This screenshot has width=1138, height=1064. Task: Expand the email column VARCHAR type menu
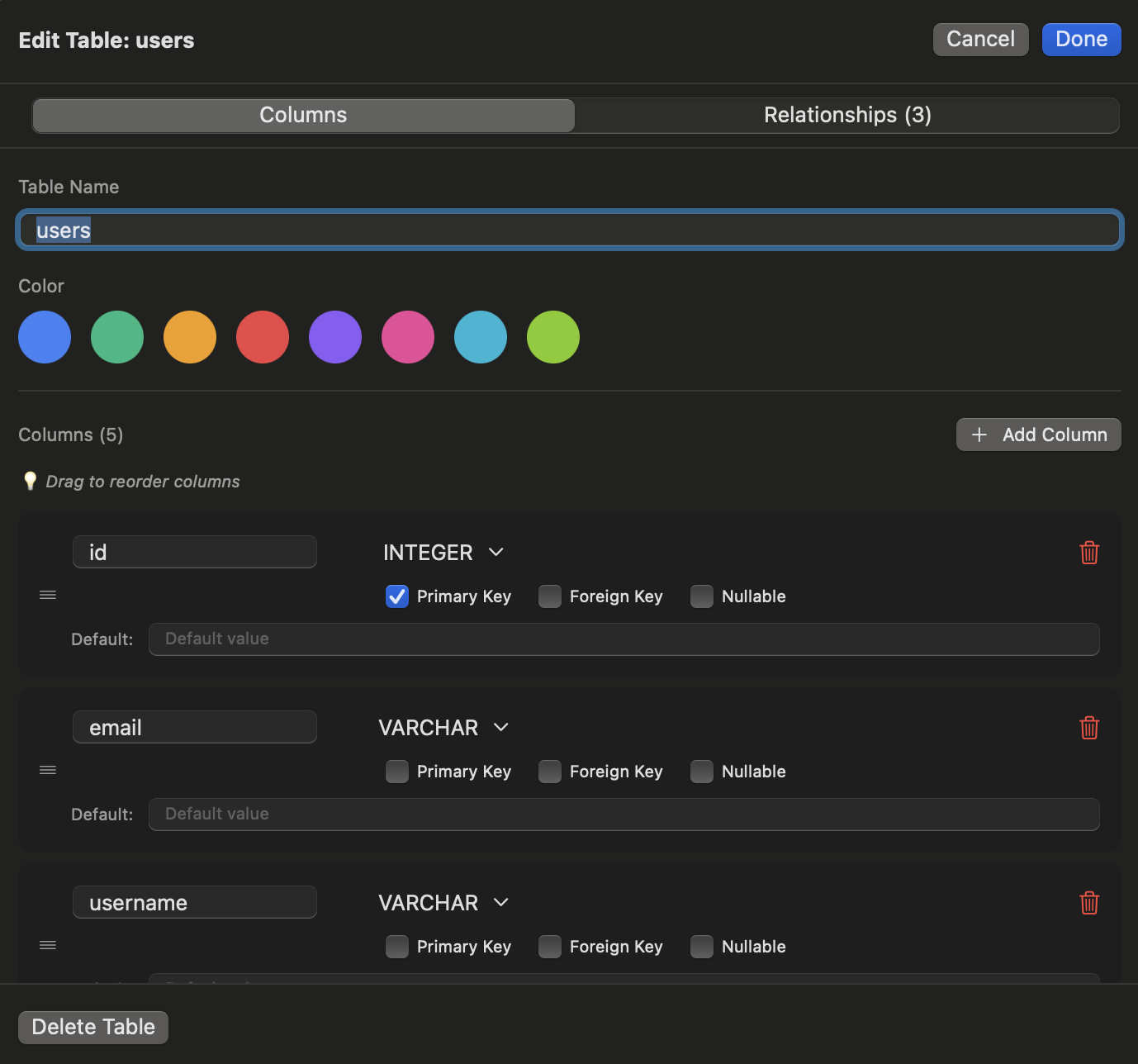point(443,728)
